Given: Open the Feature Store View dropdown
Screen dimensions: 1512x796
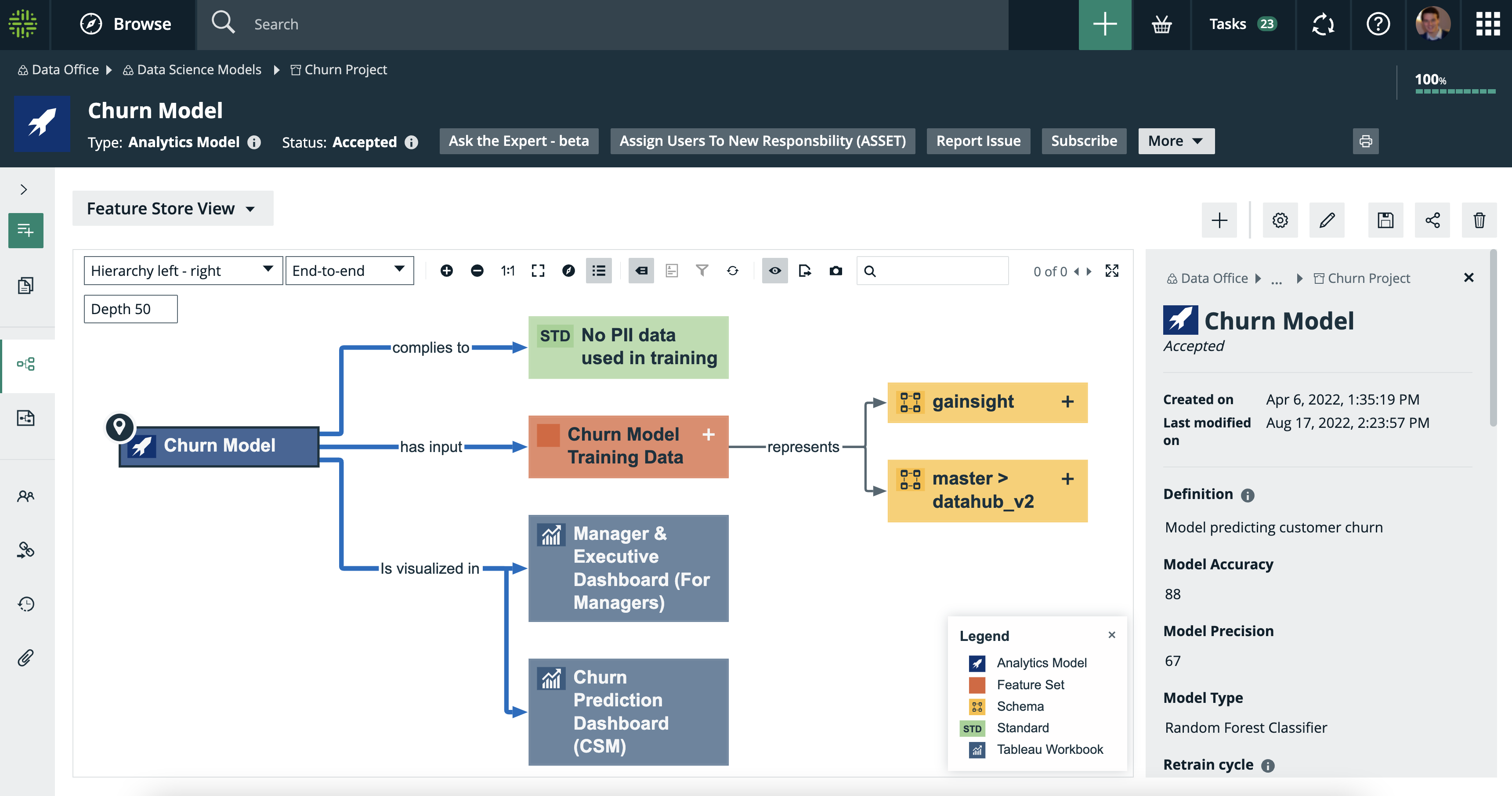Looking at the screenshot, I should click(173, 208).
